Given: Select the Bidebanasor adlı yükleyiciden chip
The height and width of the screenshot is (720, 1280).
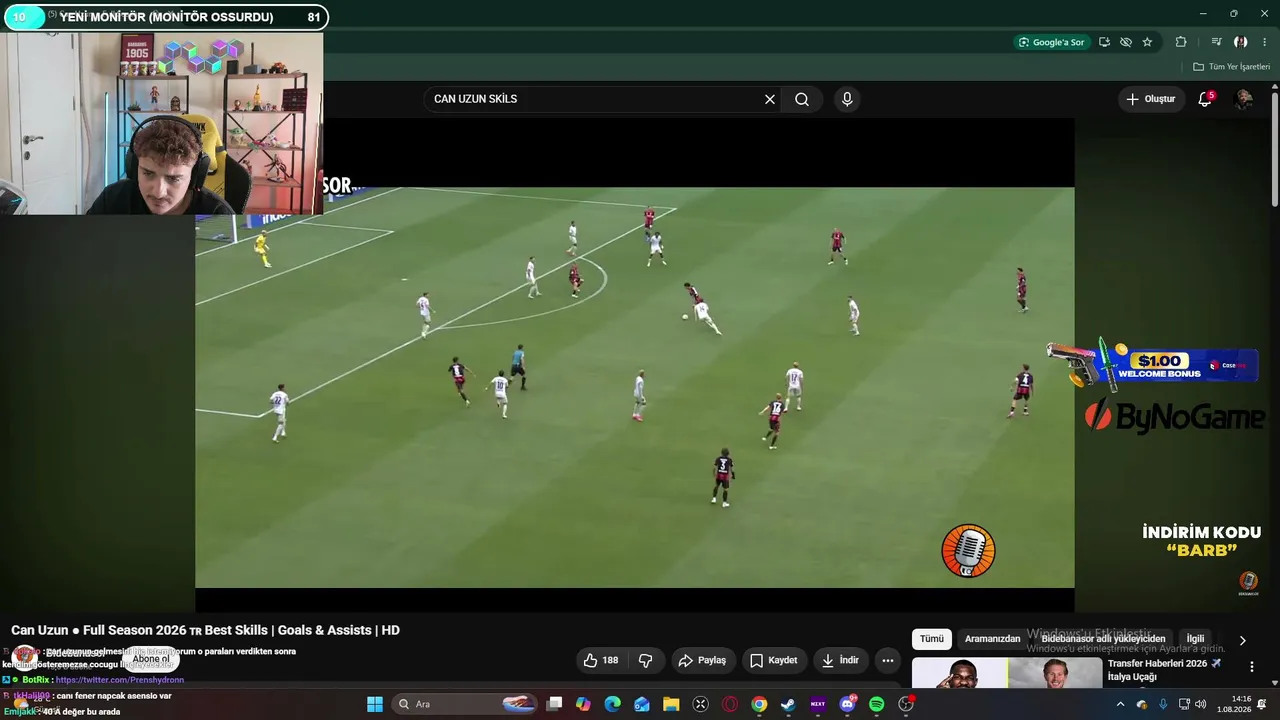Looking at the screenshot, I should click(1104, 639).
